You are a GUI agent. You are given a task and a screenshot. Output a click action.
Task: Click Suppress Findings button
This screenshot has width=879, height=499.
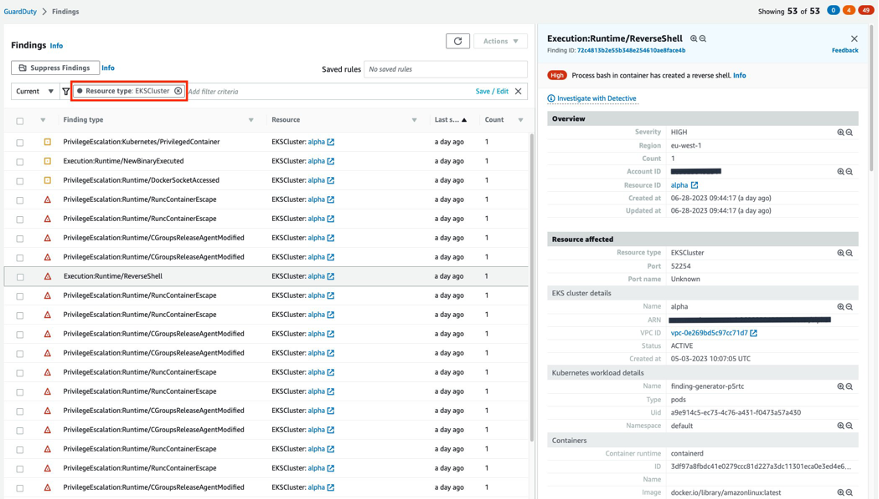55,68
